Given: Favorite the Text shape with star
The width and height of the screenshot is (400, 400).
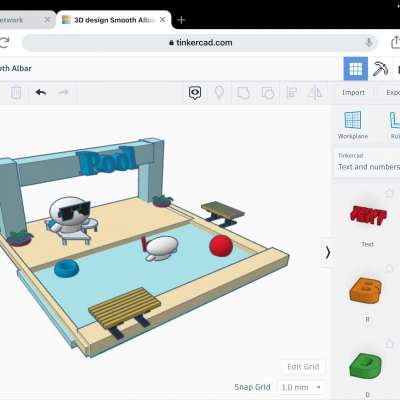Looking at the screenshot, I should (x=389, y=193).
